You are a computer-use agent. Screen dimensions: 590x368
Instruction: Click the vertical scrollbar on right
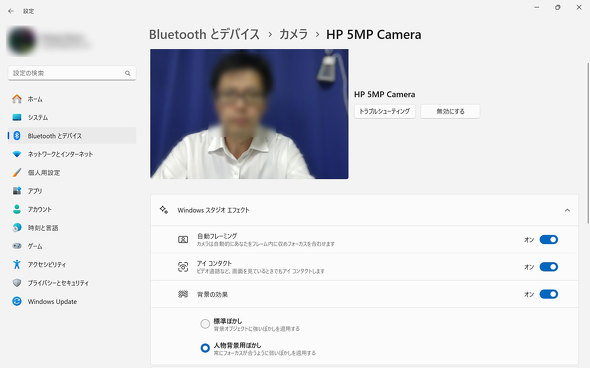click(588, 143)
